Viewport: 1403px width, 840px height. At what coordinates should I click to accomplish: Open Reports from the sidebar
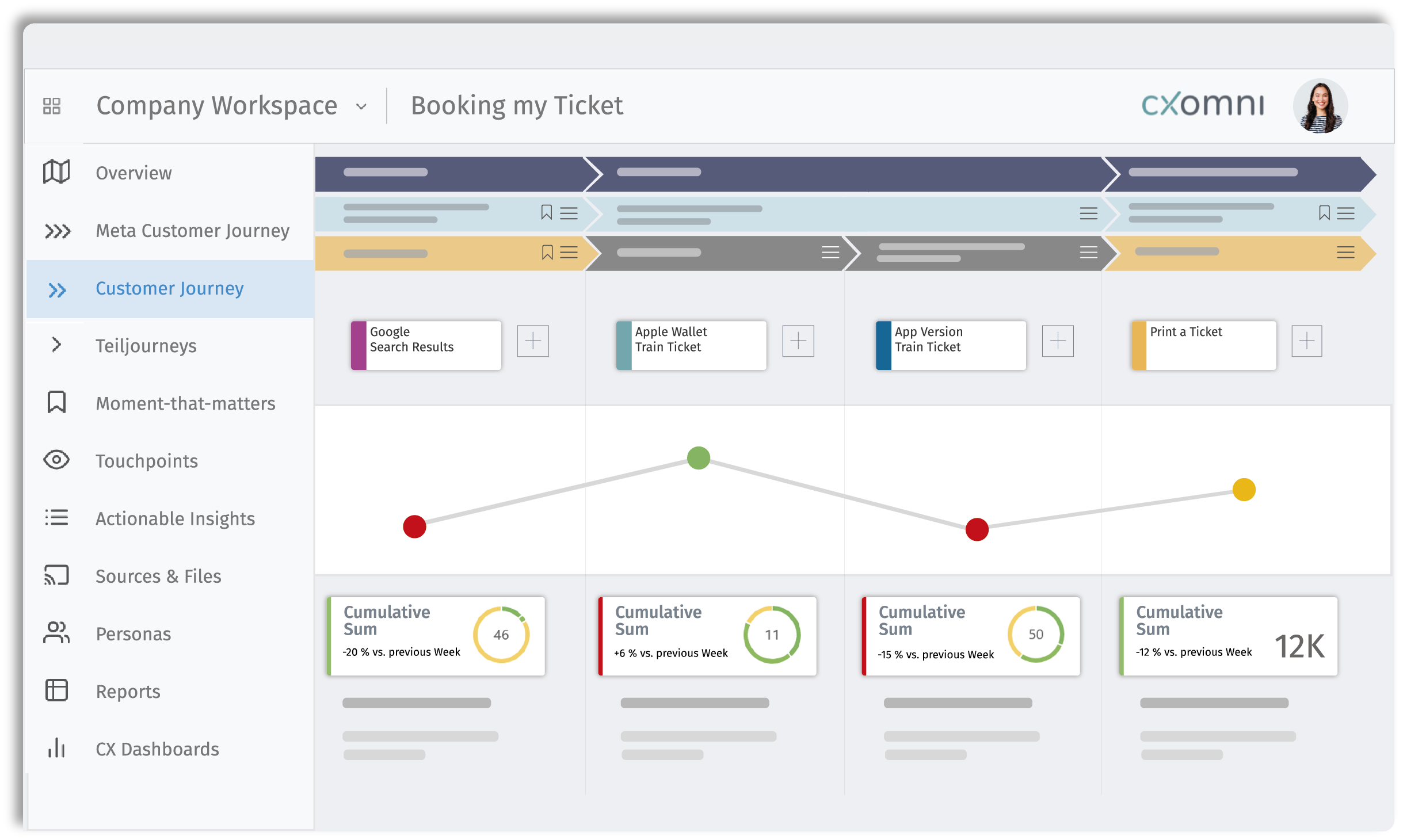128,691
